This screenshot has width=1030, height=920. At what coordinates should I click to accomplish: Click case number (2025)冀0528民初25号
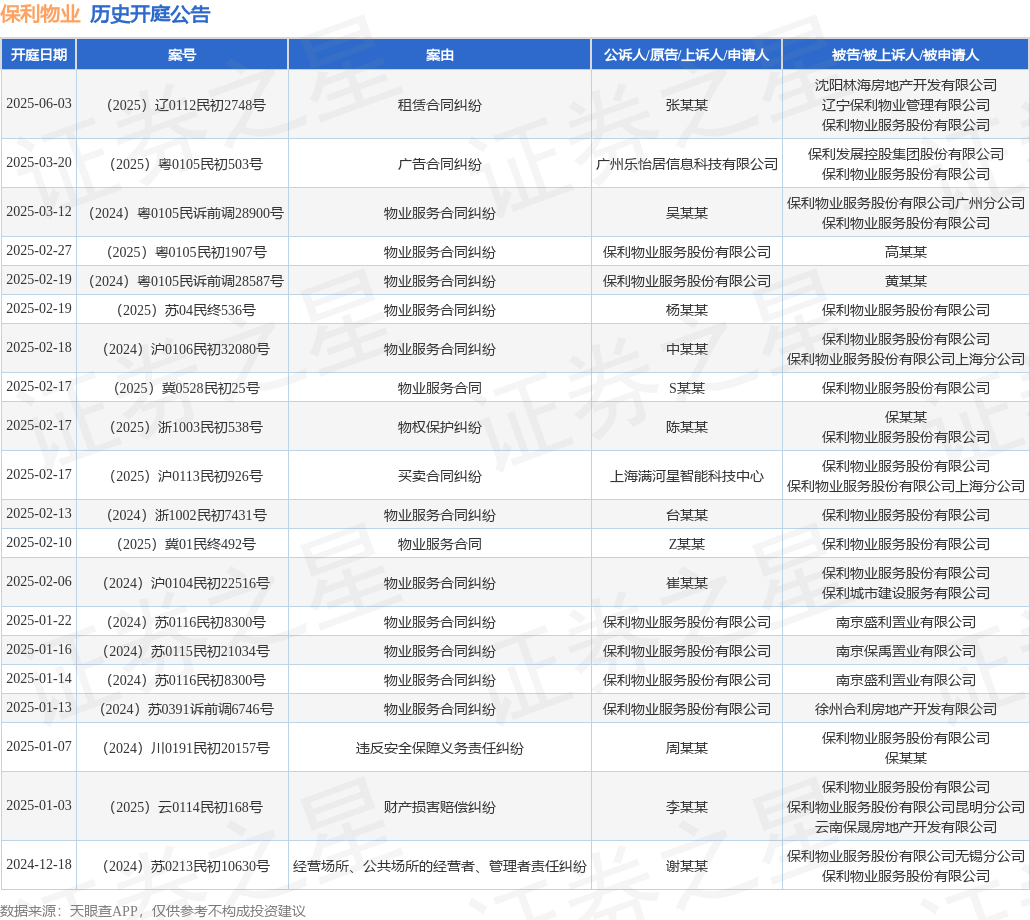186,388
